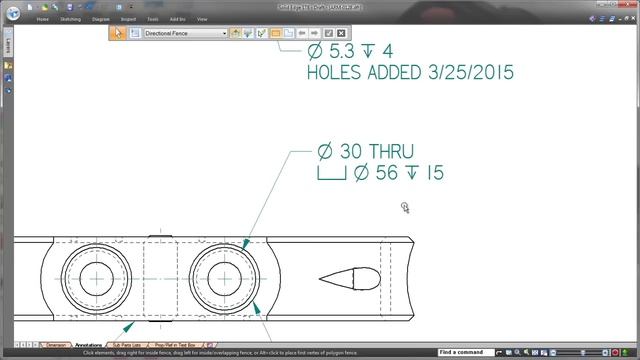Open the Inspect ribbon tab
The width and height of the screenshot is (640, 360).
pyautogui.click(x=128, y=19)
